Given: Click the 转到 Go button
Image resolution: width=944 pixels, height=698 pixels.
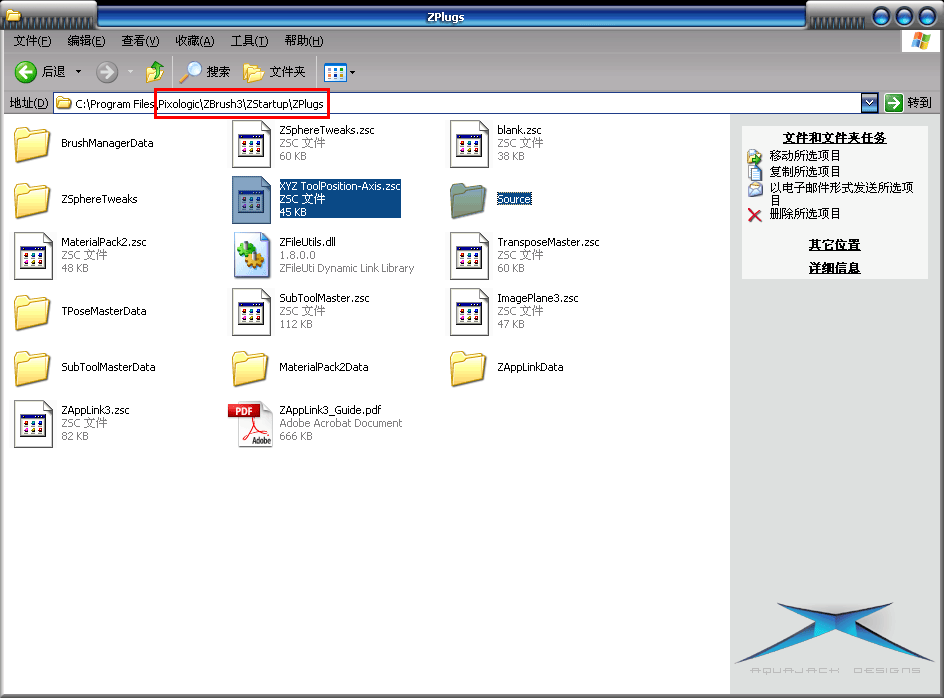Looking at the screenshot, I should coord(908,103).
